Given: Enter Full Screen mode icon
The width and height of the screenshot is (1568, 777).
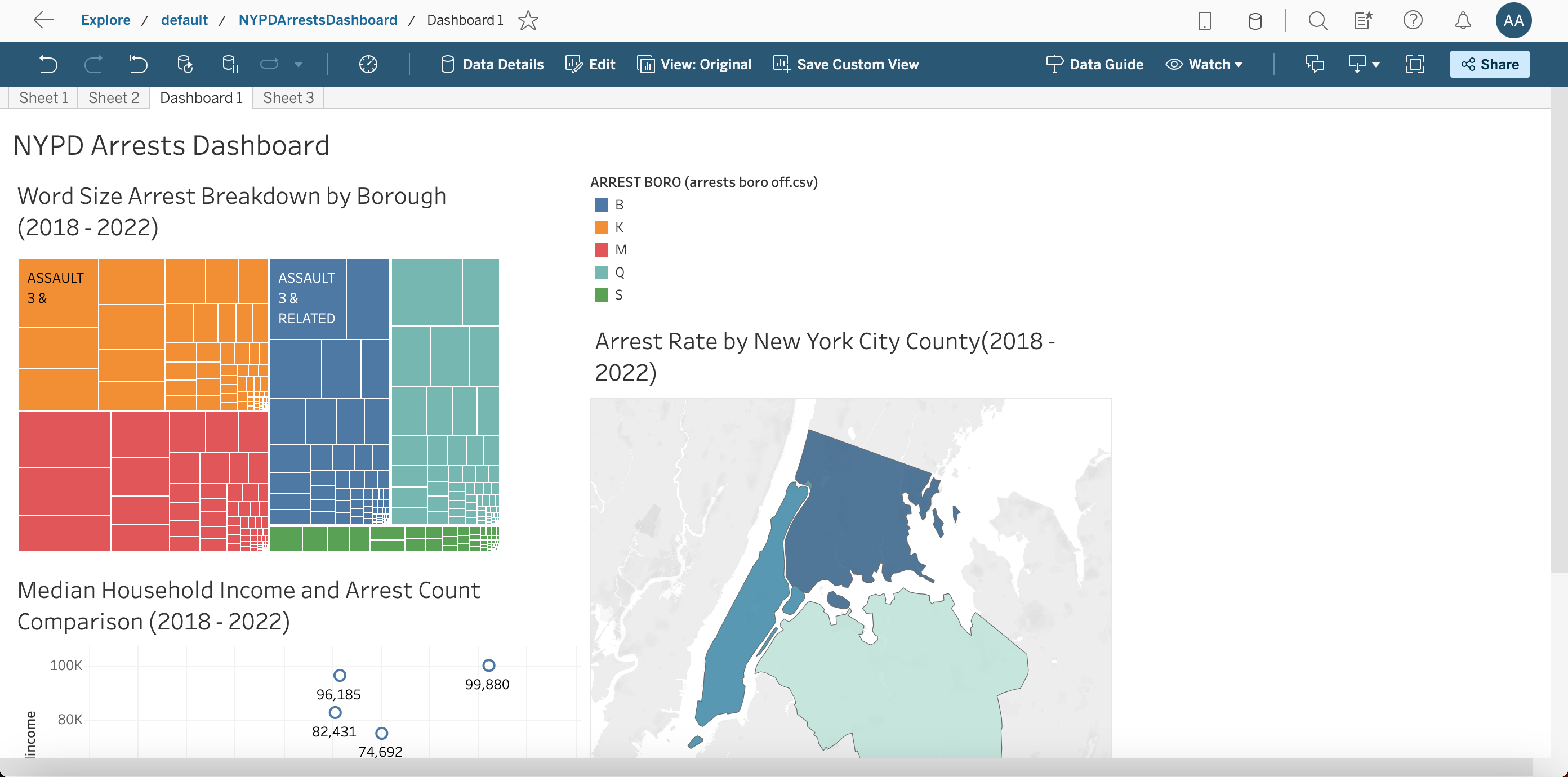Looking at the screenshot, I should coord(1415,64).
